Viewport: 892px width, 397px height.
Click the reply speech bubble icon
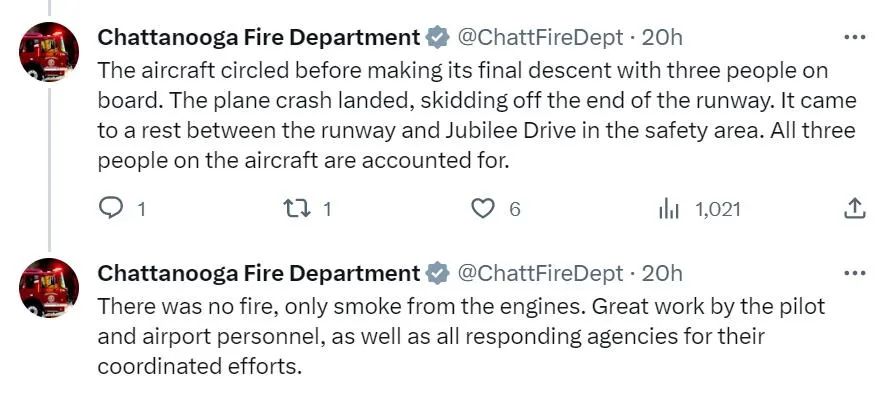point(111,210)
